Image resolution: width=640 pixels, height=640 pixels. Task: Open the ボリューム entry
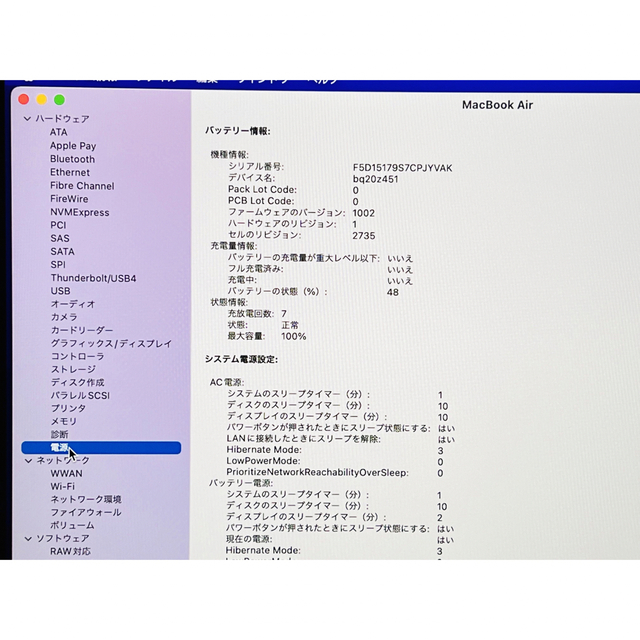(x=72, y=526)
